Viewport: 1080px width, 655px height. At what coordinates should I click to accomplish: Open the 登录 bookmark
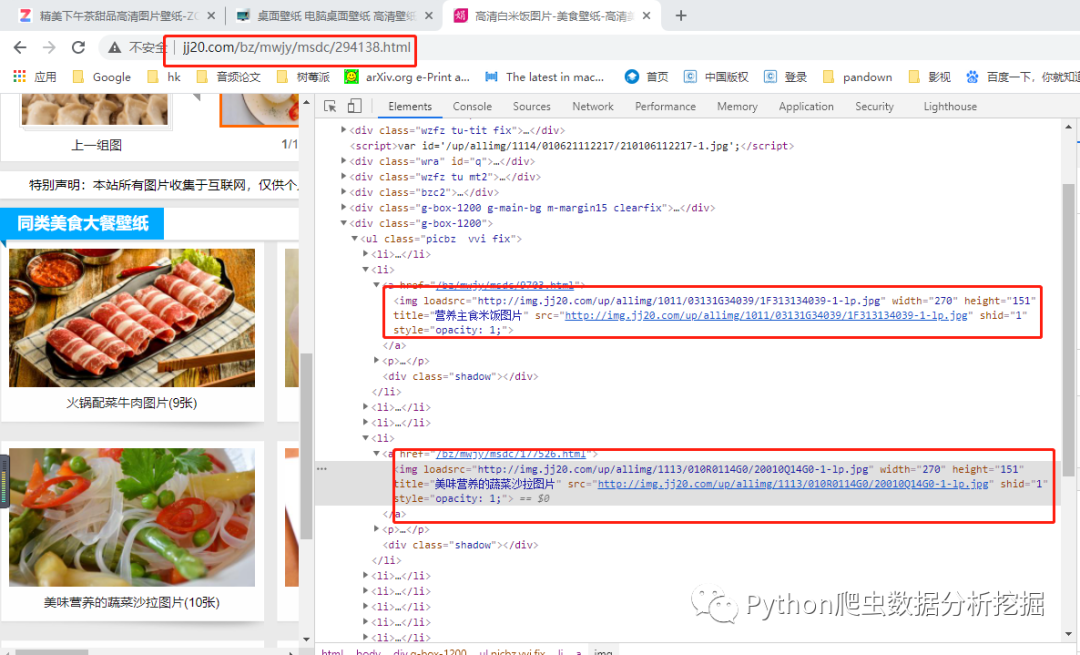pos(785,76)
